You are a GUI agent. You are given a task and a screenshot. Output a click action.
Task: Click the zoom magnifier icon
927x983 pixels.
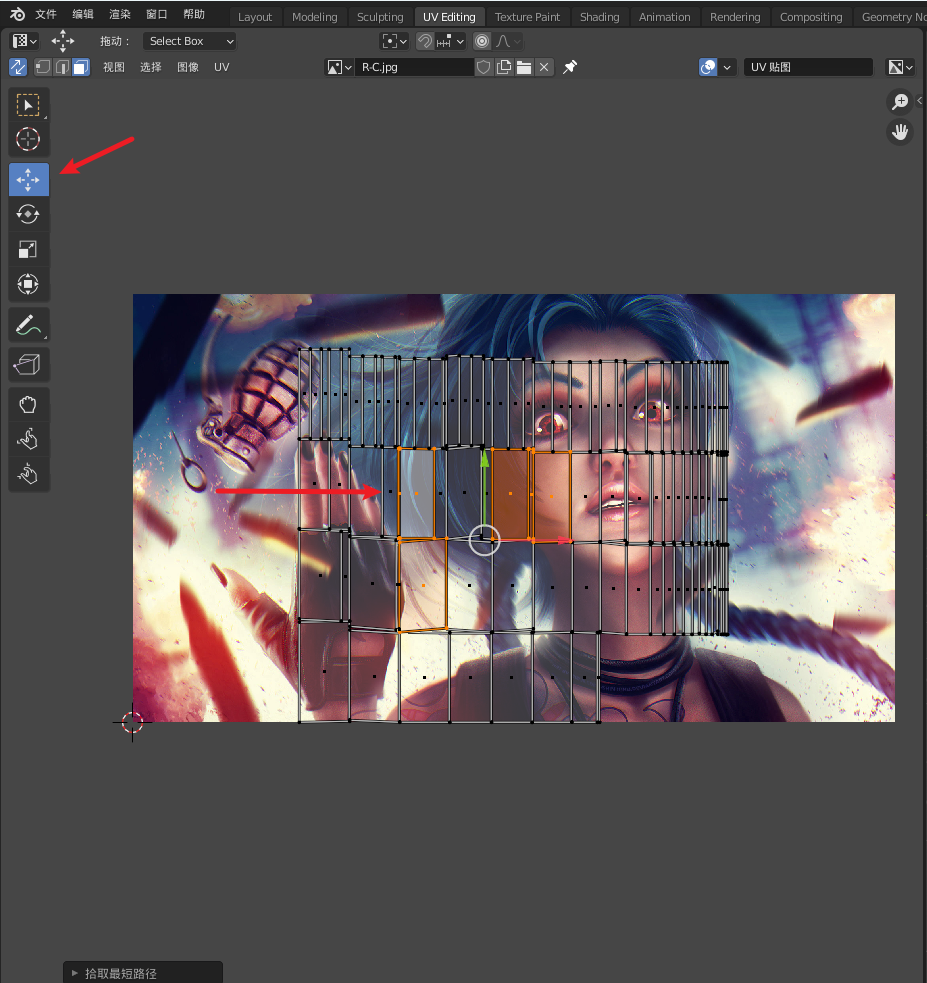click(x=900, y=102)
